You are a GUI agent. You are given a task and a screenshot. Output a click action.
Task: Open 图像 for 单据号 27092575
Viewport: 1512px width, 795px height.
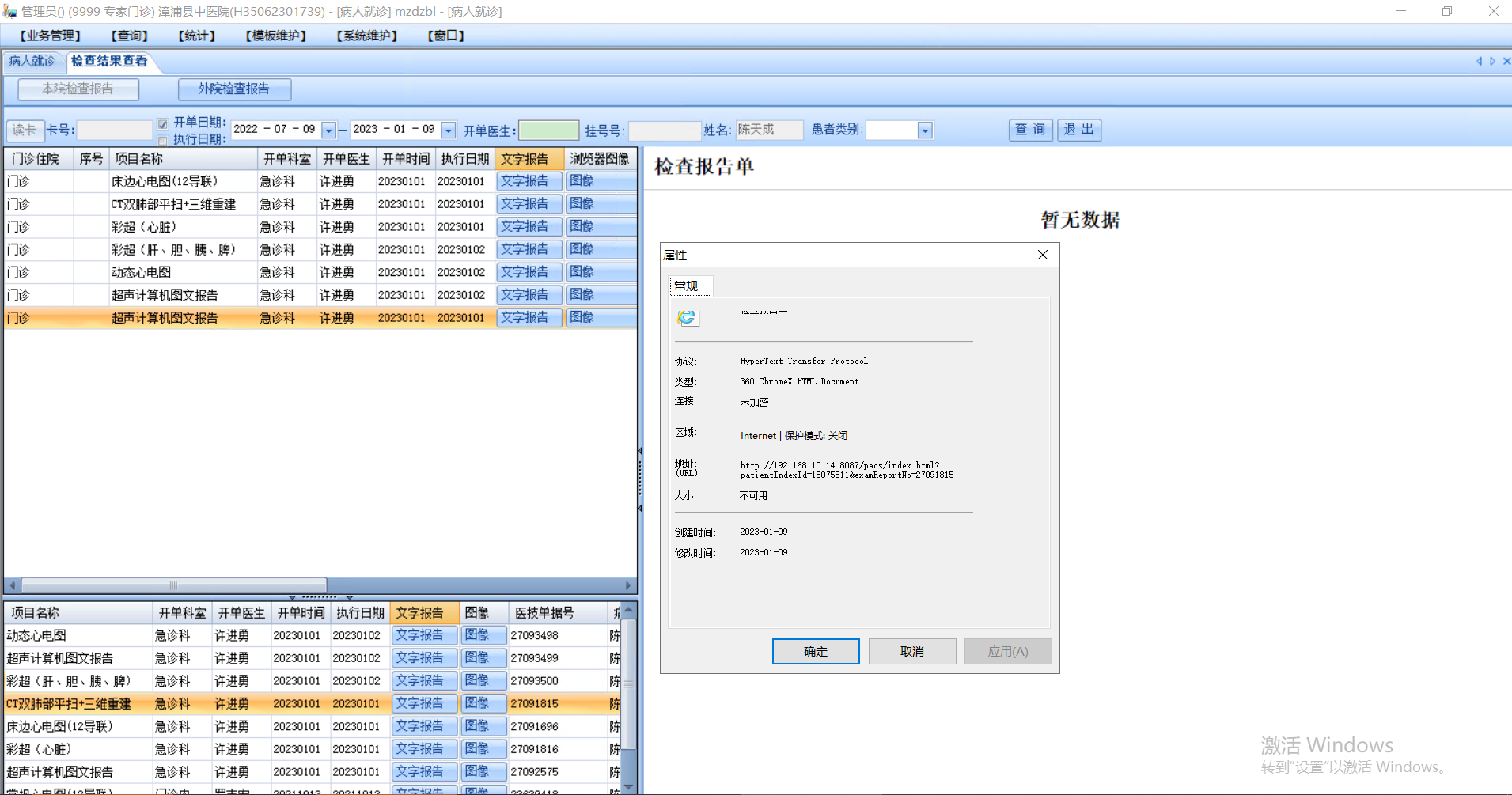[x=483, y=772]
